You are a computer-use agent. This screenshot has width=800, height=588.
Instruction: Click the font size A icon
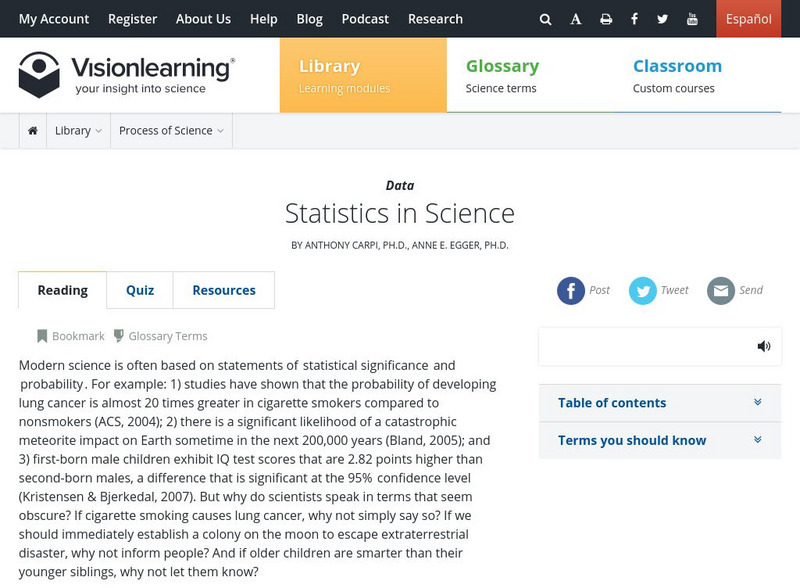coord(576,19)
